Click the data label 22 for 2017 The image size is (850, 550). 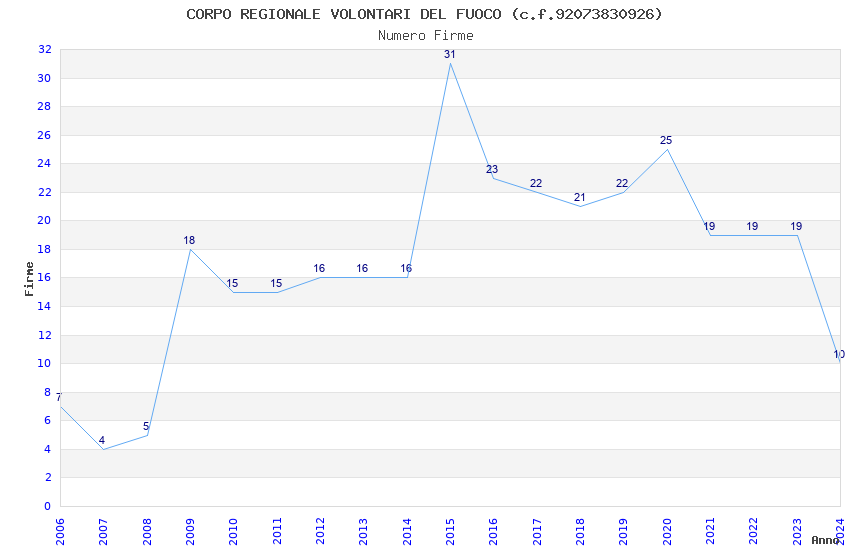coord(536,183)
